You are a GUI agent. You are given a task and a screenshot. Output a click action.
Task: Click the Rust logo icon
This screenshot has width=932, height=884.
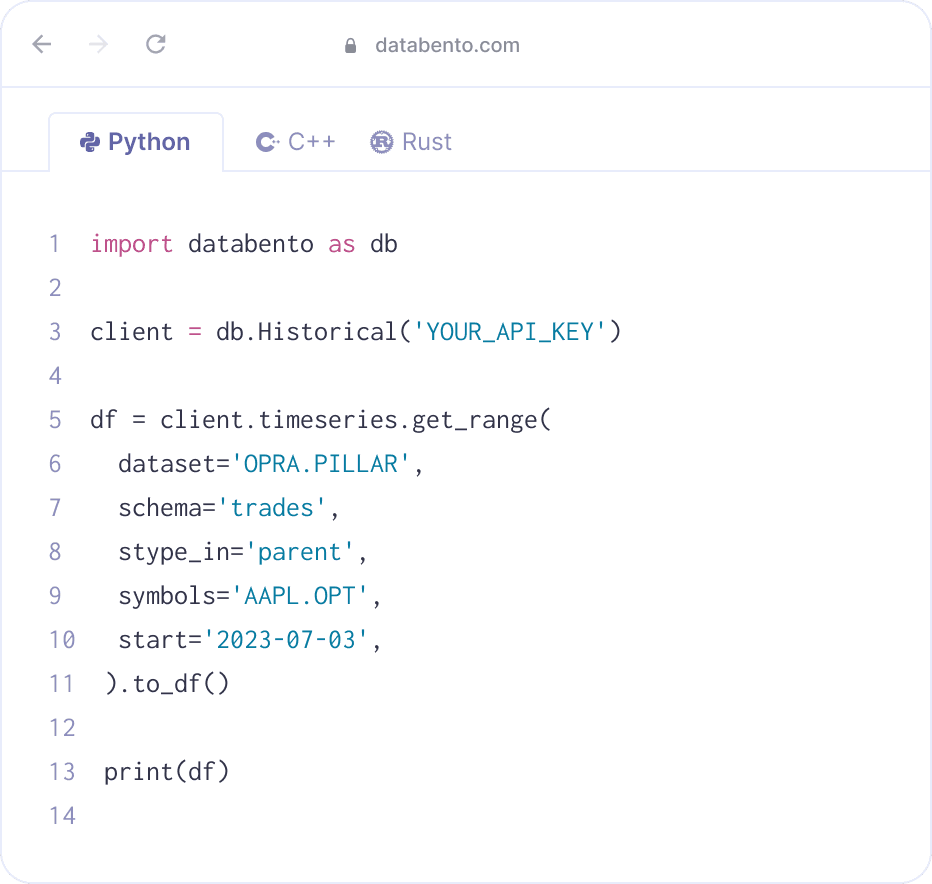pos(382,142)
